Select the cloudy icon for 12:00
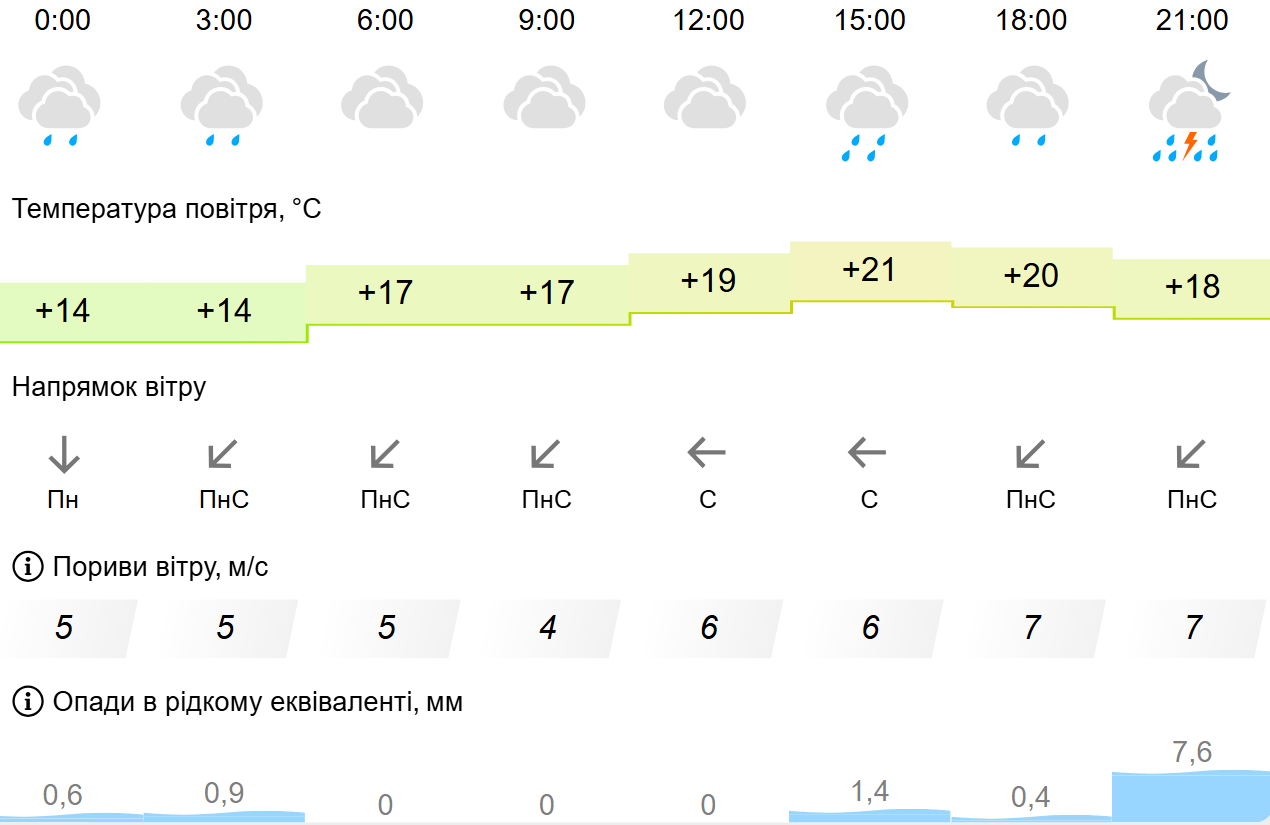This screenshot has height=825, width=1270. 705,97
